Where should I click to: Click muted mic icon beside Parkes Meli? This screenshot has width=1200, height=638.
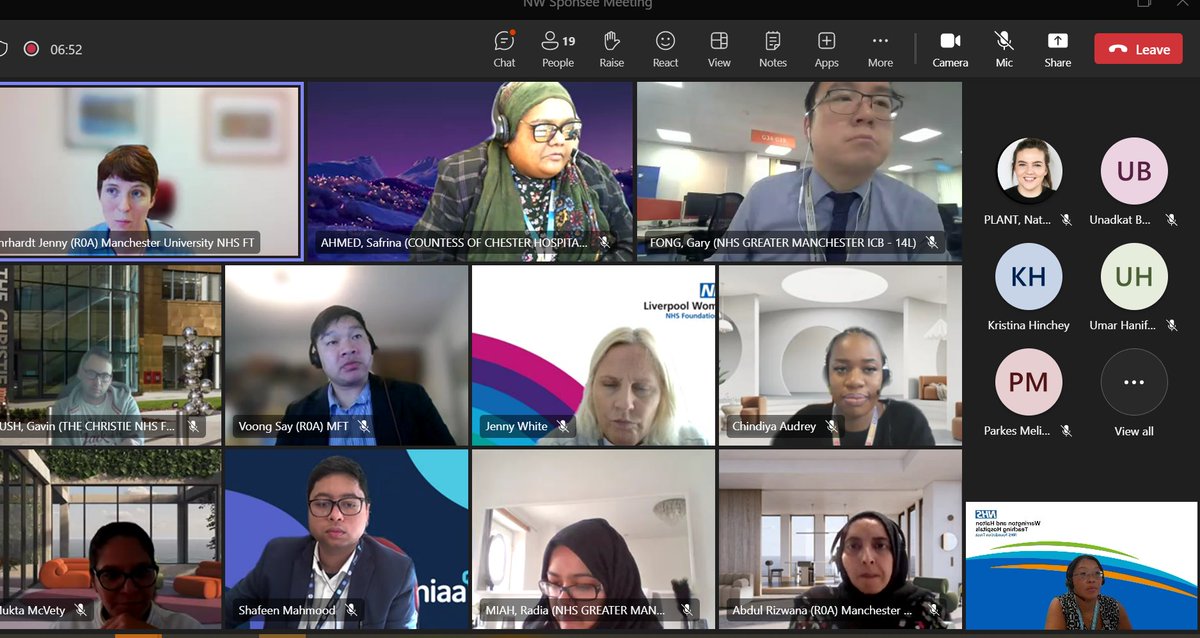(x=1066, y=431)
